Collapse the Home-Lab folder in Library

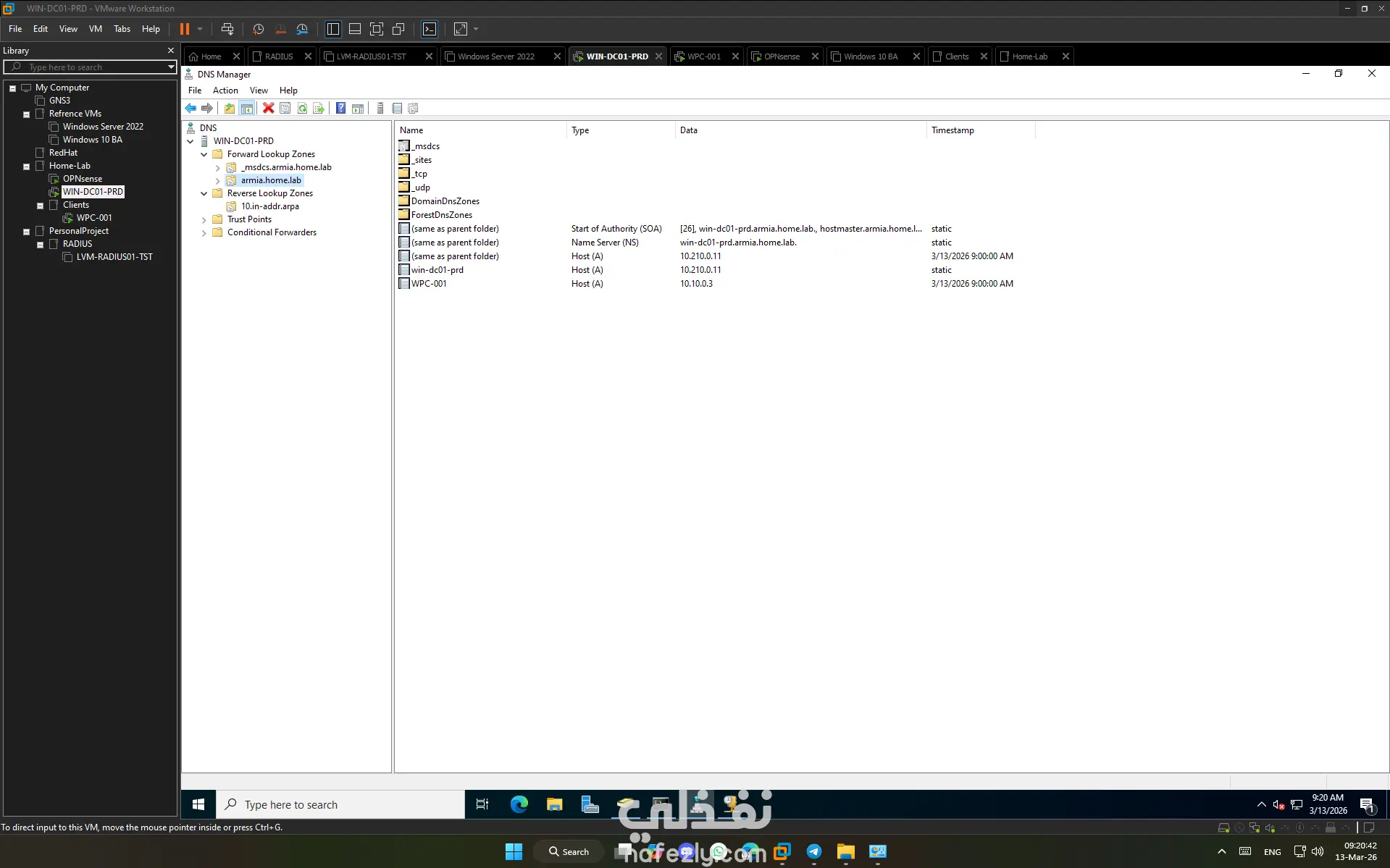(26, 166)
